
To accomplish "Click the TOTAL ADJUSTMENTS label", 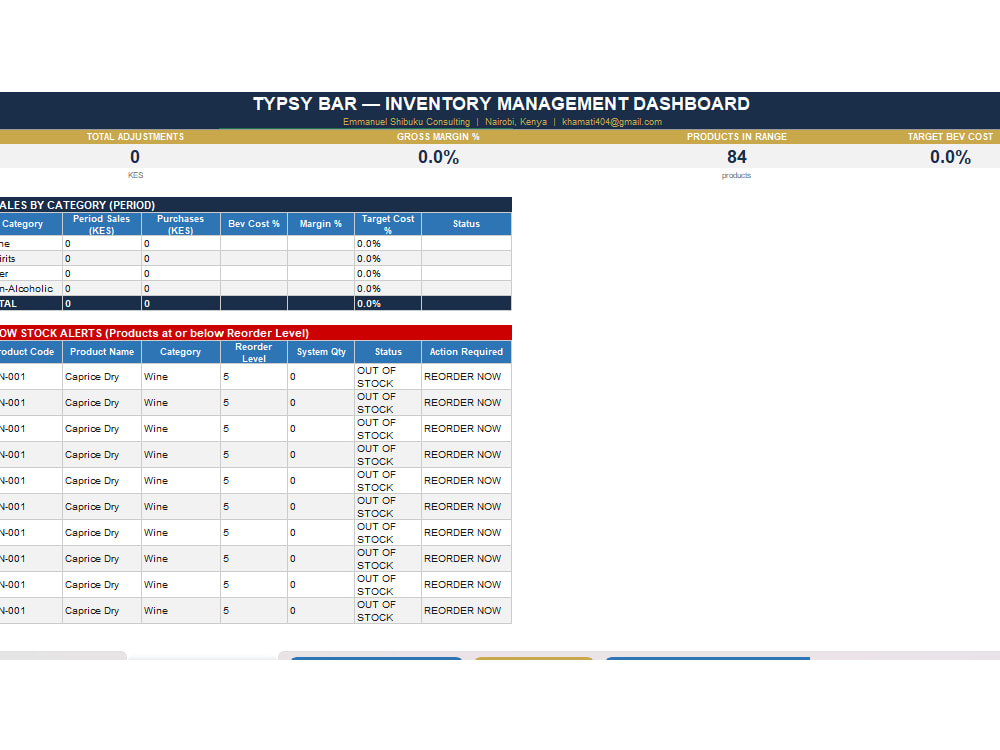I will (135, 136).
